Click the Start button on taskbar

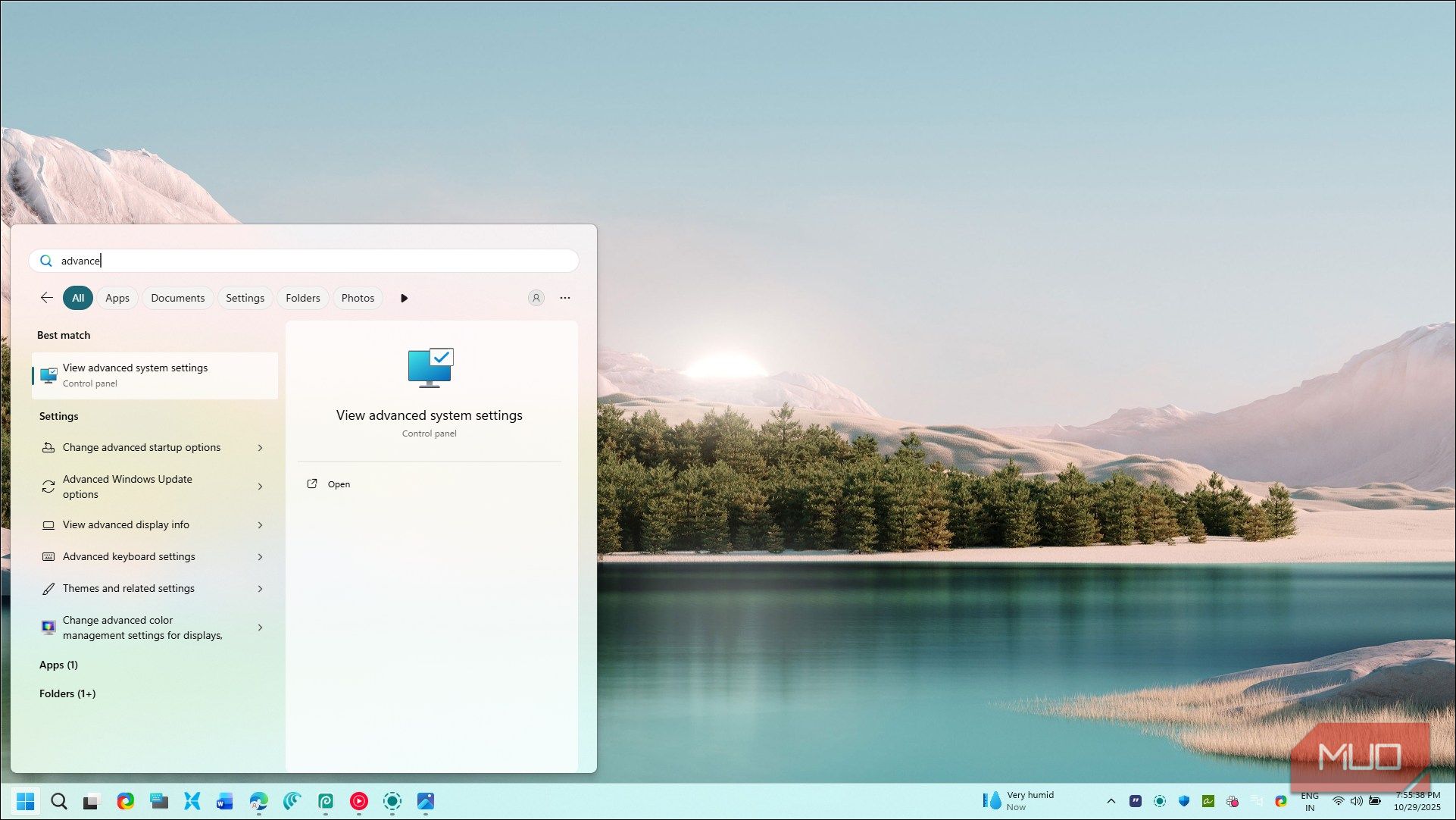click(x=25, y=801)
